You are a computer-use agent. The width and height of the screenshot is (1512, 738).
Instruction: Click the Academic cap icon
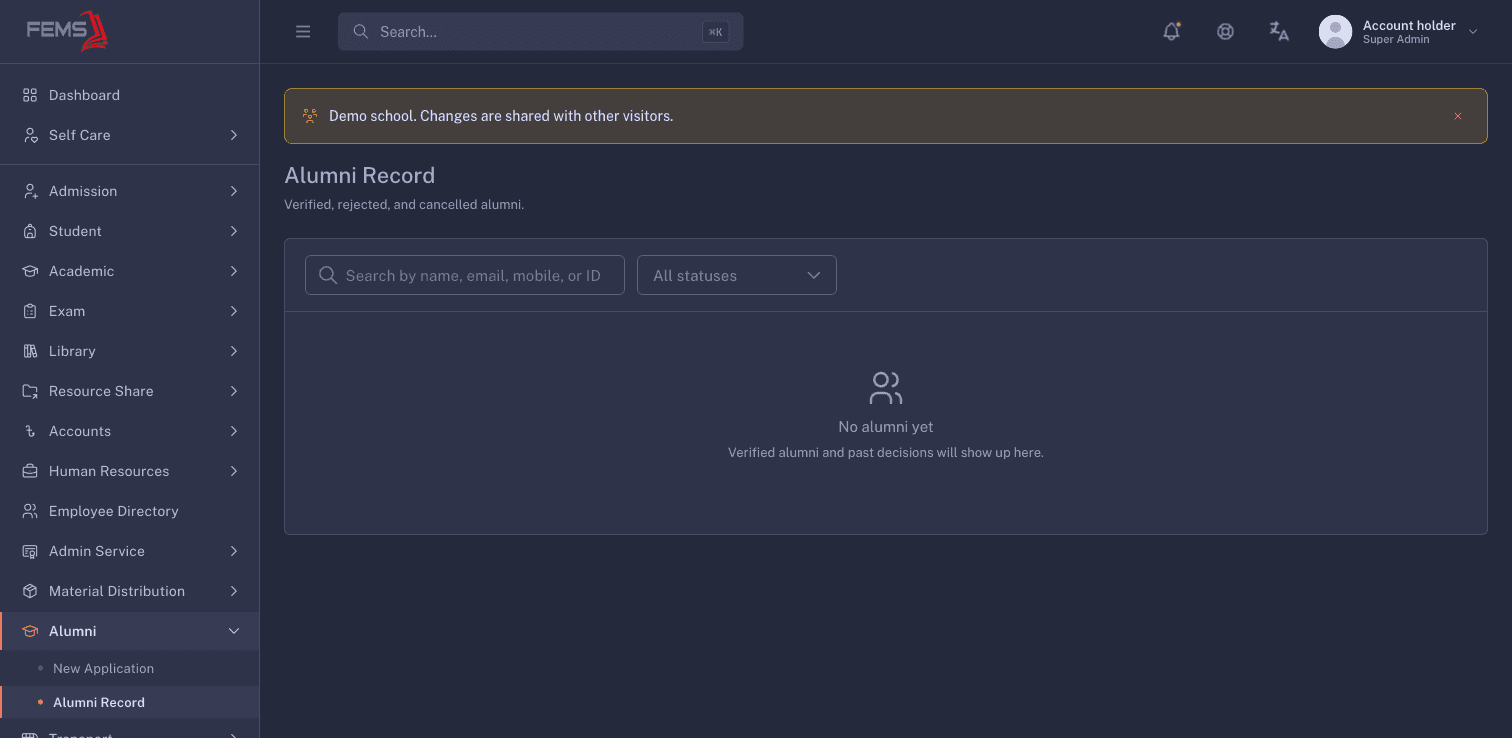pyautogui.click(x=30, y=271)
